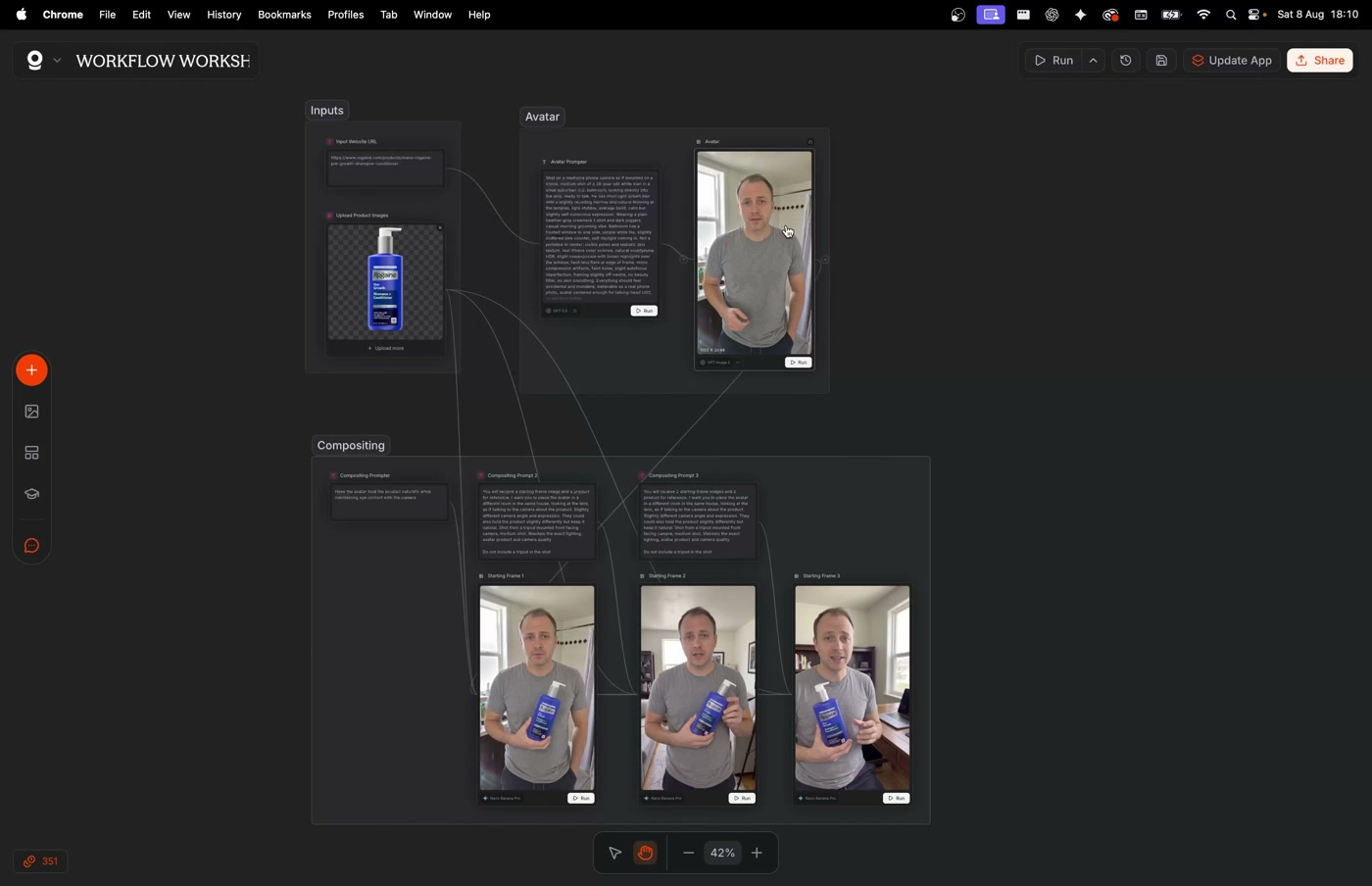Viewport: 1372px width, 886px height.
Task: Select the pointer cursor tool
Action: pos(614,853)
